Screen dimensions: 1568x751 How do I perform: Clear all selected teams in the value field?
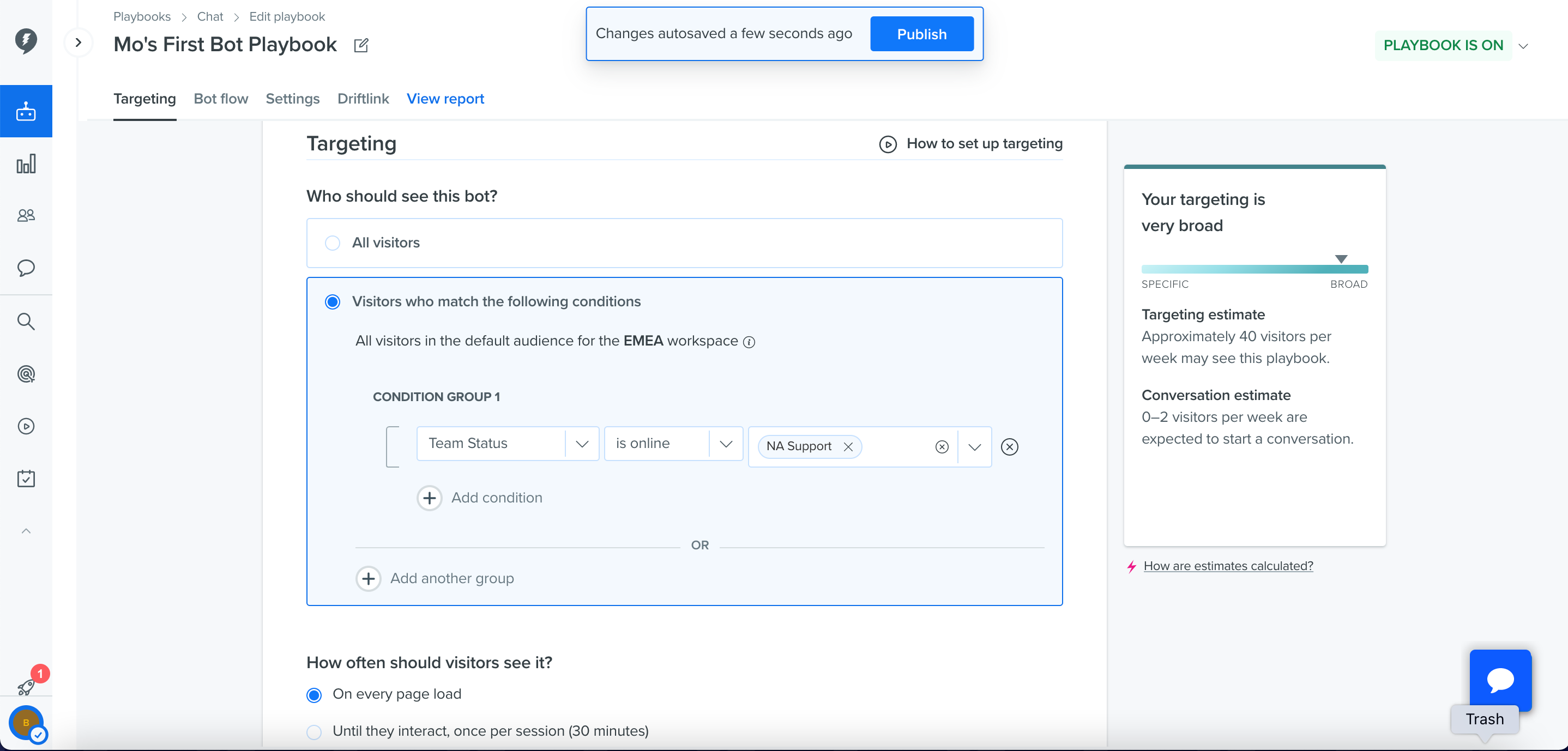click(942, 447)
